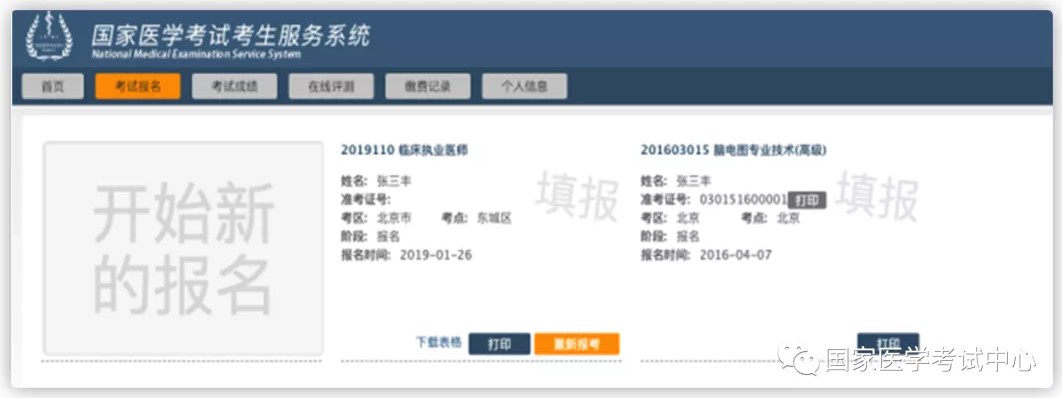Click 填报 on the 临床执业医师 card

pos(577,198)
